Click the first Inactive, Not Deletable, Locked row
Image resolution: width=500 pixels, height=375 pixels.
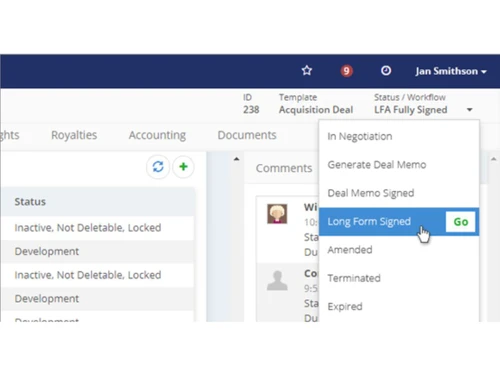pyautogui.click(x=98, y=228)
